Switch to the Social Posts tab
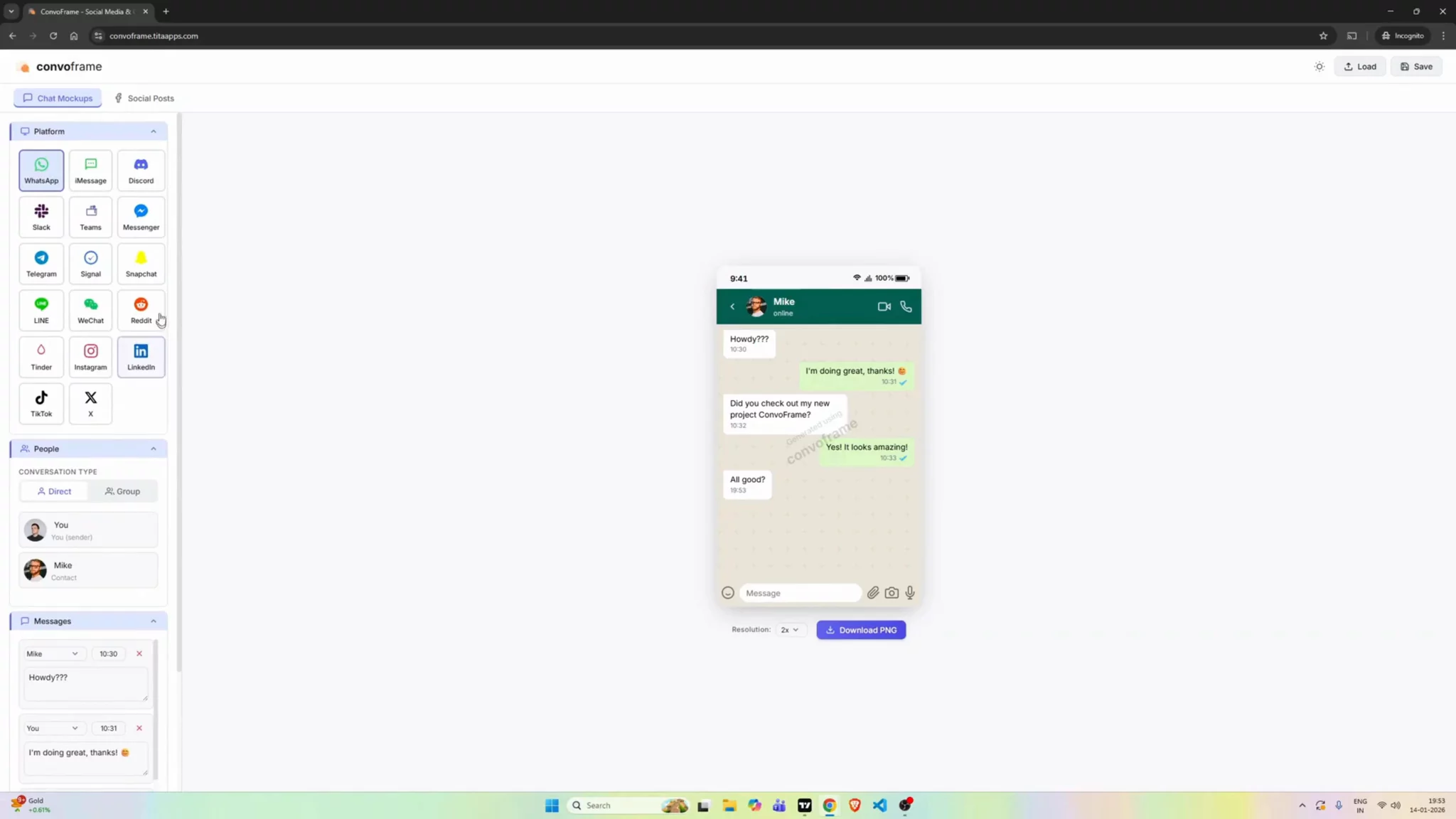This screenshot has width=1456, height=819. pyautogui.click(x=144, y=97)
